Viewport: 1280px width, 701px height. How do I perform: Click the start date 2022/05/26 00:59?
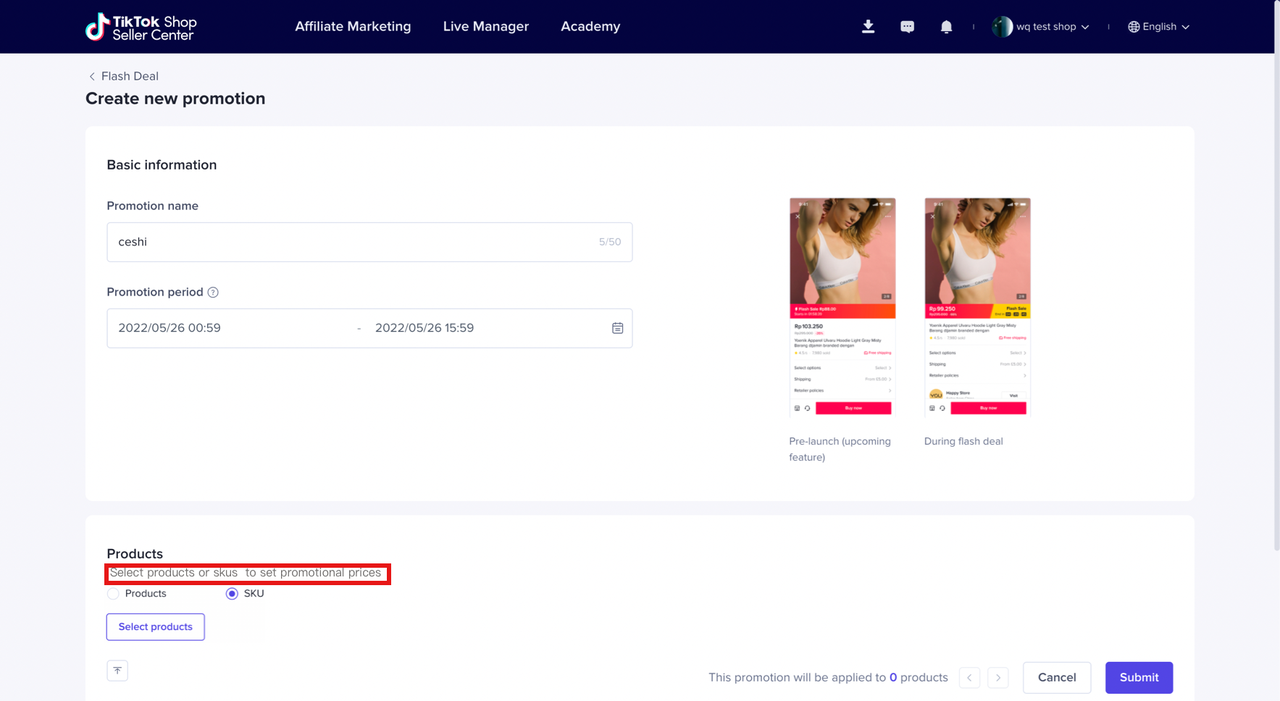pyautogui.click(x=170, y=328)
